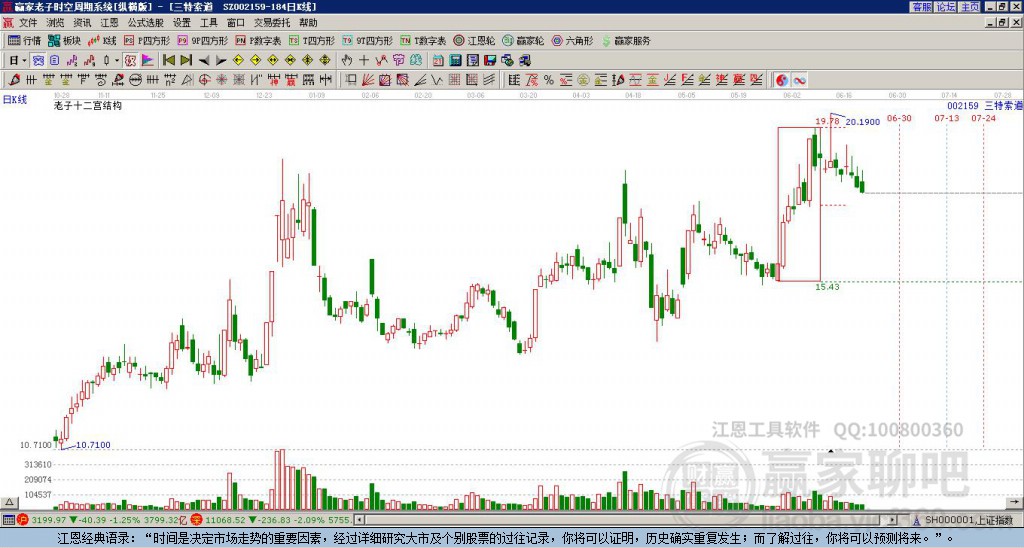Open the 帮助 menu
1024x548 pixels.
tap(308, 23)
